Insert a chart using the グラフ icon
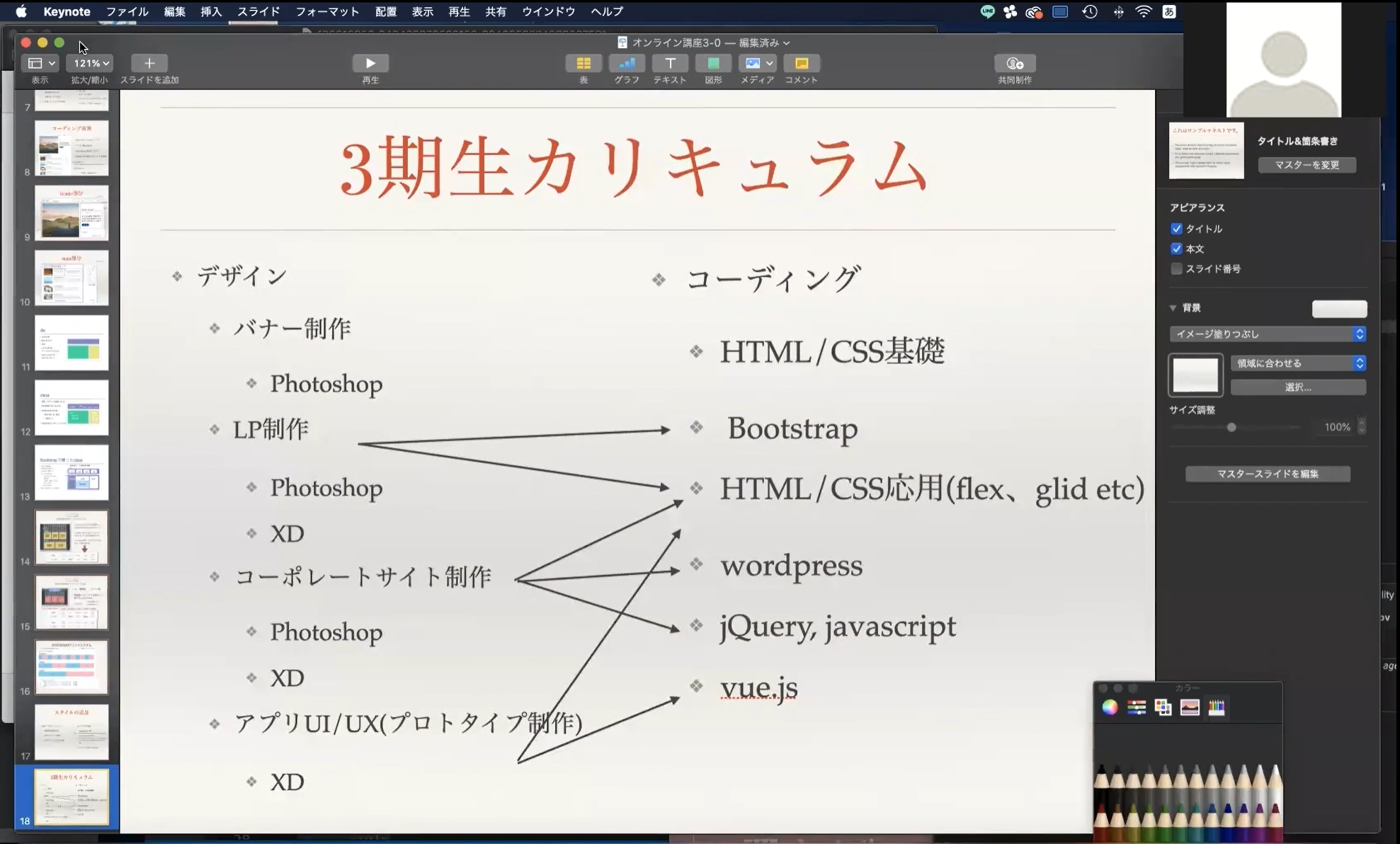 [627, 63]
